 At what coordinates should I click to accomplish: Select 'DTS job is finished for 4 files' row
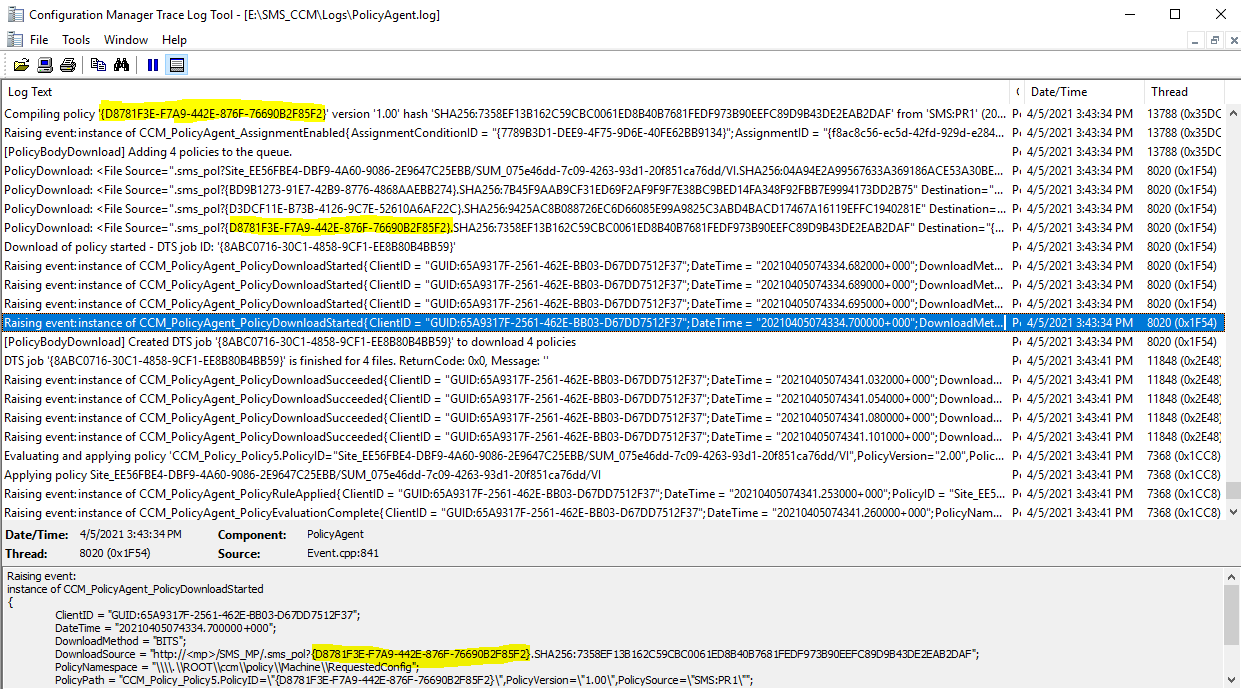(x=612, y=361)
